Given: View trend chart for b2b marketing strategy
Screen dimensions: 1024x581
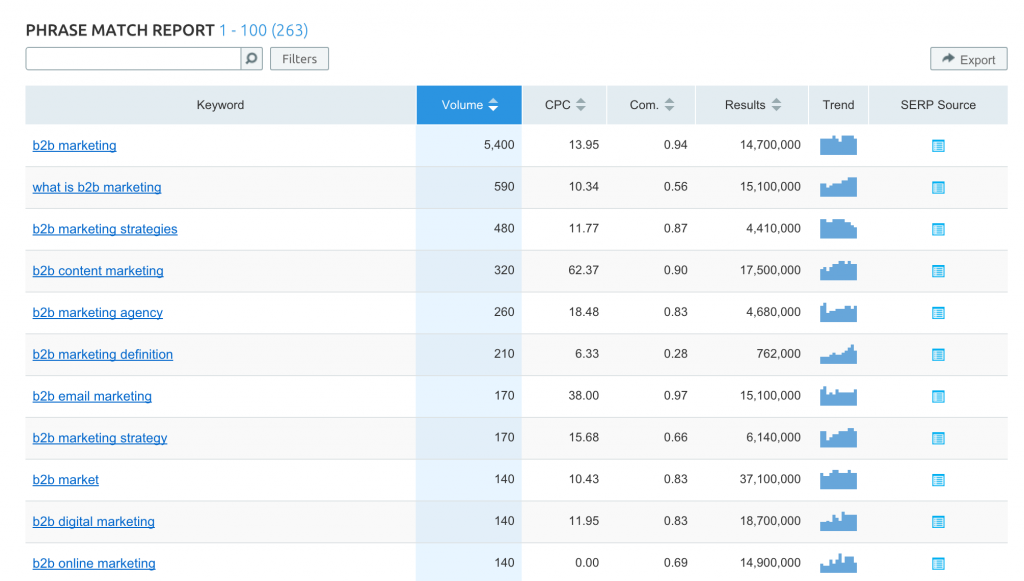Looking at the screenshot, I should coord(839,437).
